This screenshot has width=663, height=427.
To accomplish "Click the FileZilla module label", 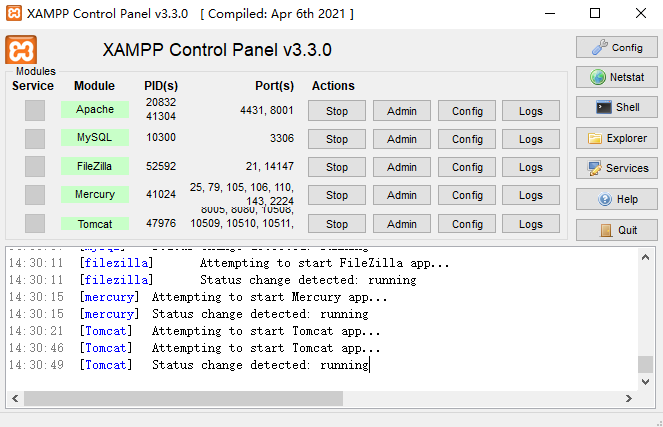I will pyautogui.click(x=95, y=166).
